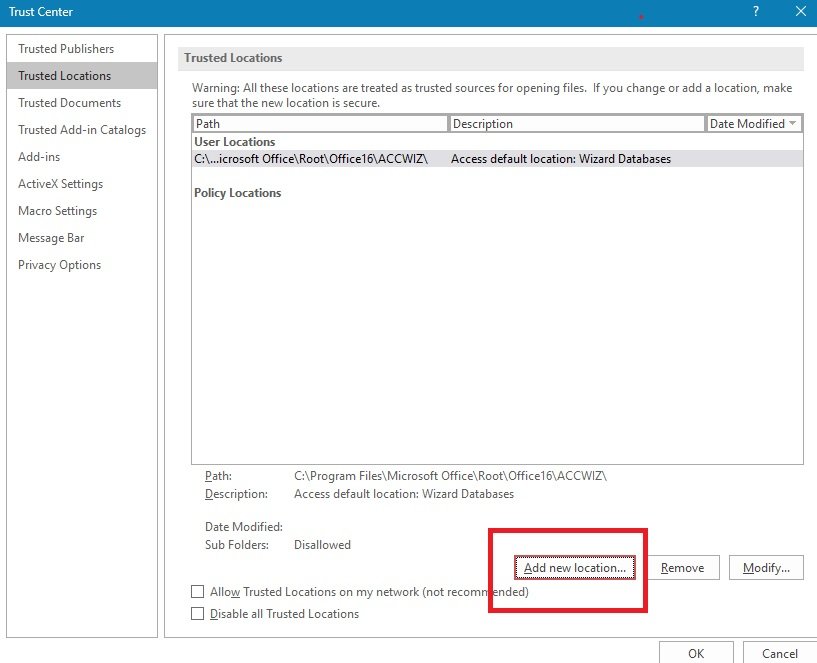Open Message Bar settings
The image size is (817, 663).
pos(51,238)
